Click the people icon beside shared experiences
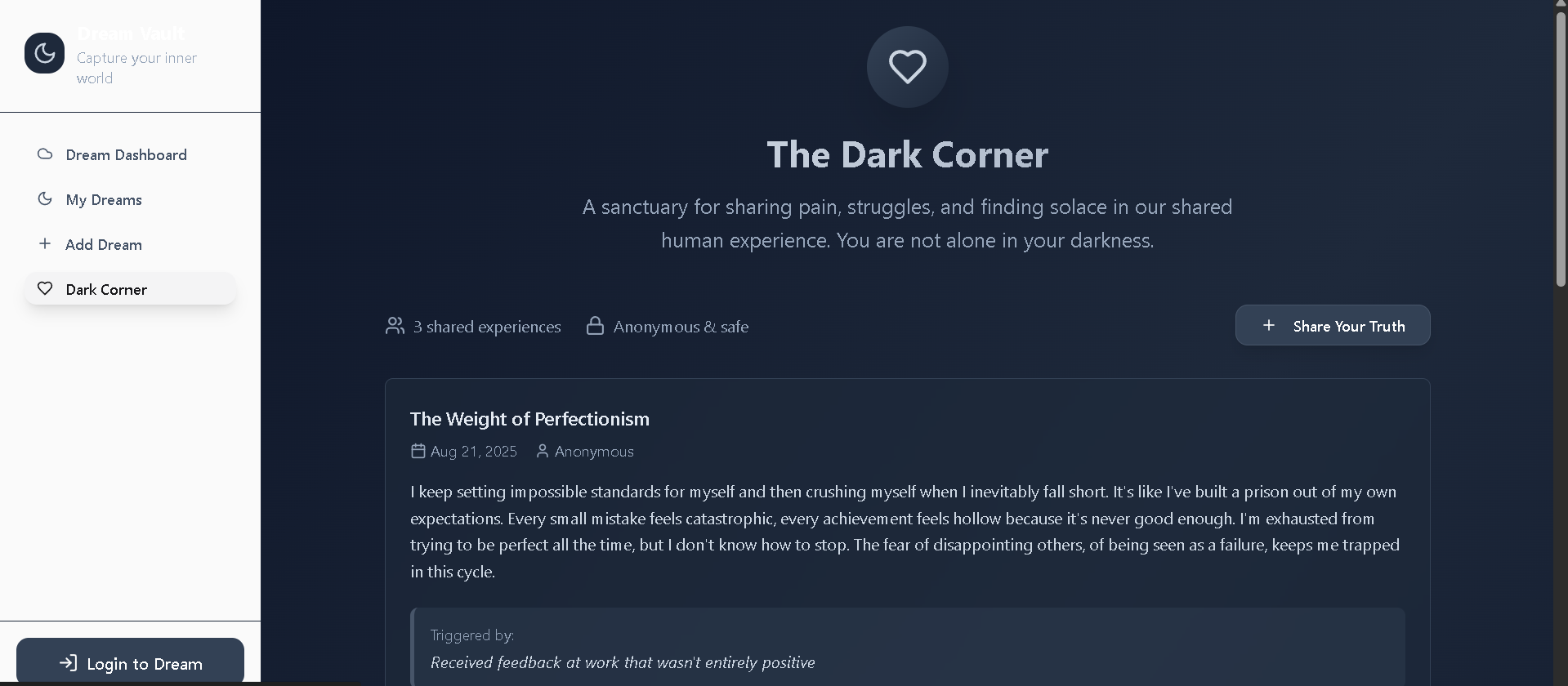Viewport: 1568px width, 686px height. [395, 327]
